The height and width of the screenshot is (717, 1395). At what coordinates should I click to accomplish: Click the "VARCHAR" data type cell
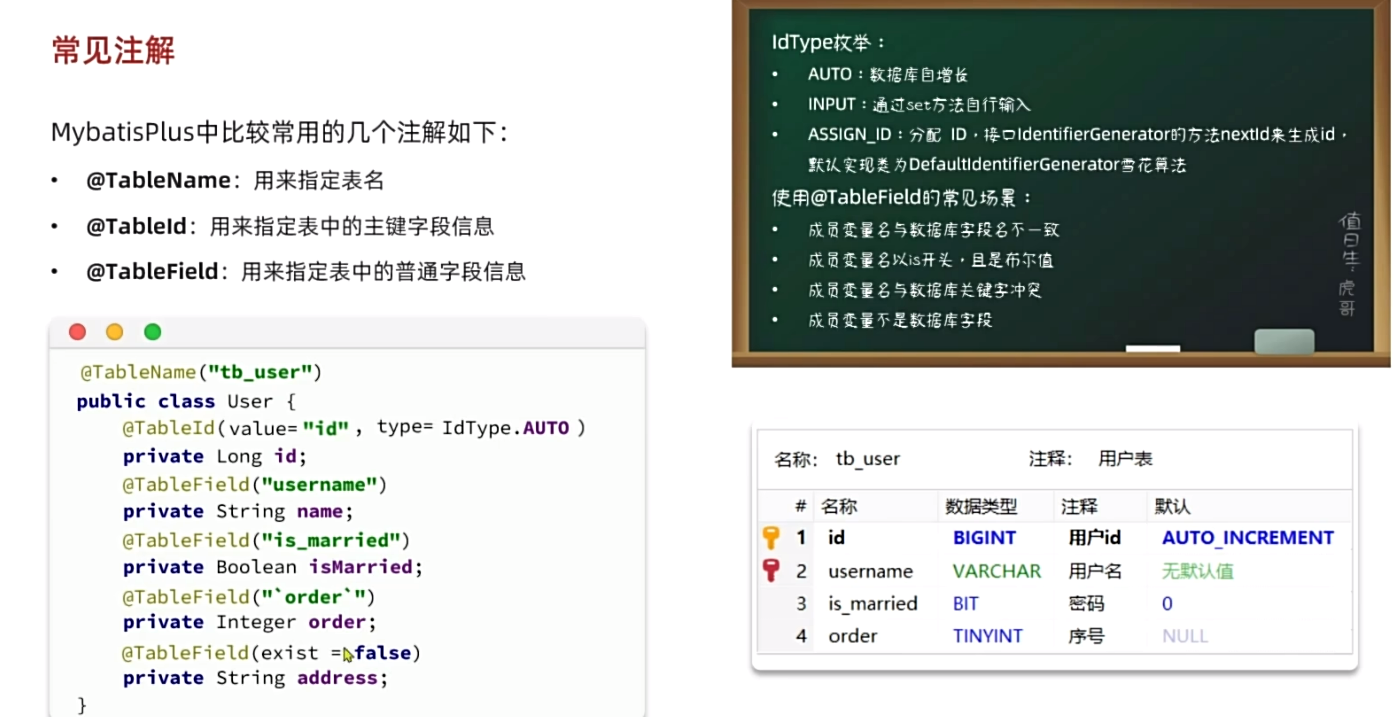[x=997, y=571]
